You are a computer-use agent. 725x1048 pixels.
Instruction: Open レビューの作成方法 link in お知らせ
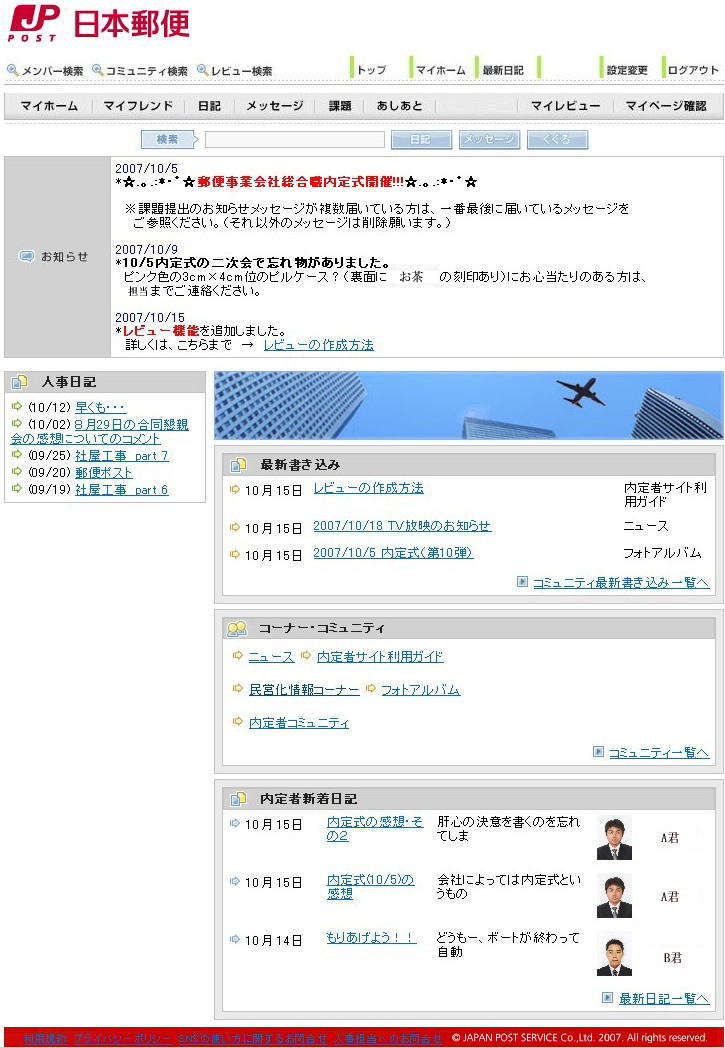click(318, 345)
